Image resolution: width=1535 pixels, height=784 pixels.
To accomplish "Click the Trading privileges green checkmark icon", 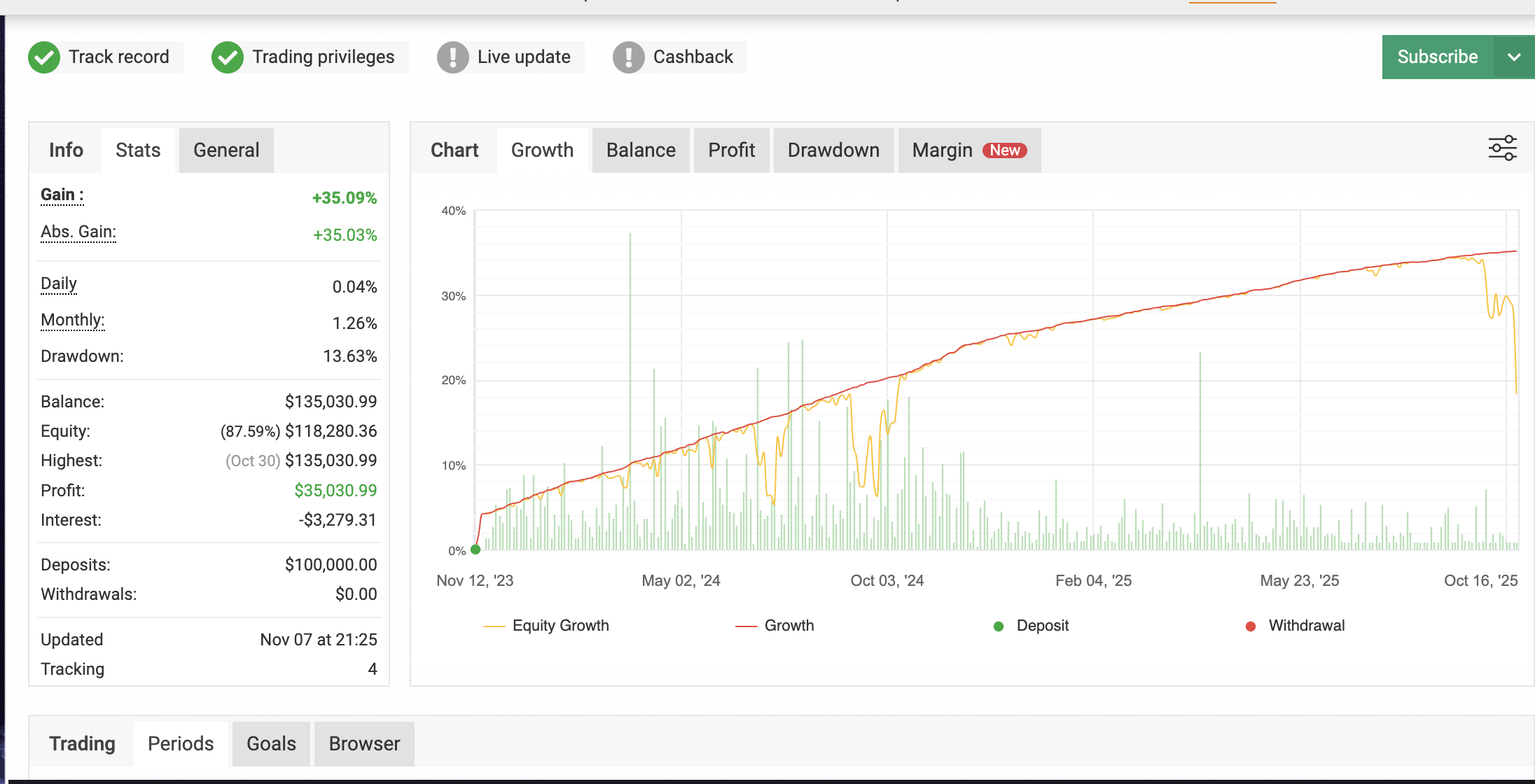I will [228, 57].
